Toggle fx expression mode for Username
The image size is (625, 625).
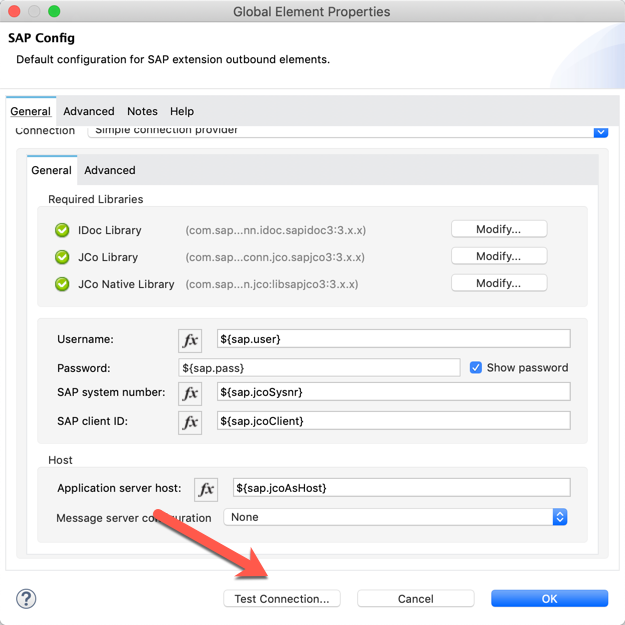[190, 340]
